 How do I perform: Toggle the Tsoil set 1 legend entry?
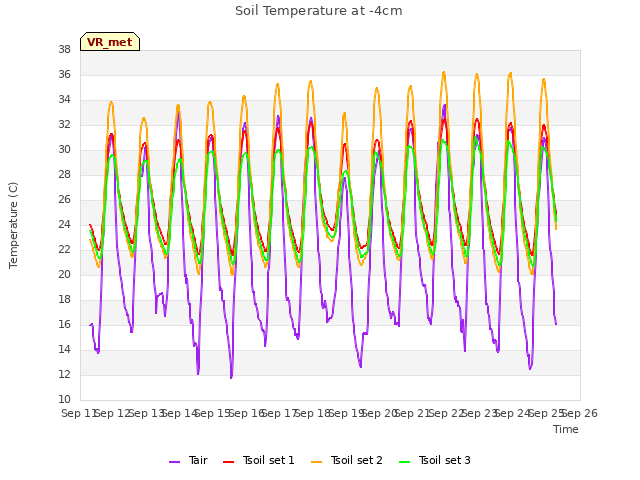[x=258, y=460]
